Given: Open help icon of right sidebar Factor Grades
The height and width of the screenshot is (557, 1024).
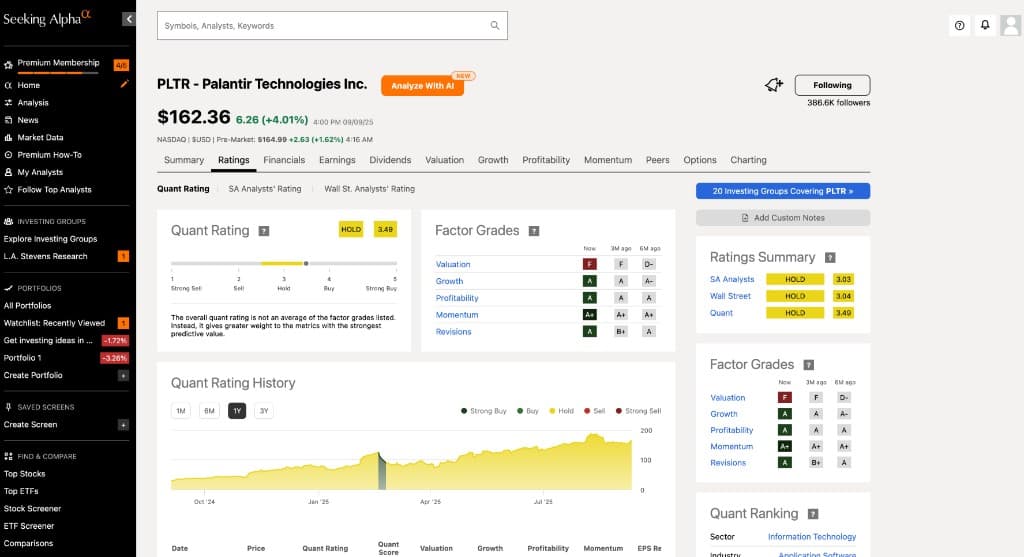Looking at the screenshot, I should point(808,365).
